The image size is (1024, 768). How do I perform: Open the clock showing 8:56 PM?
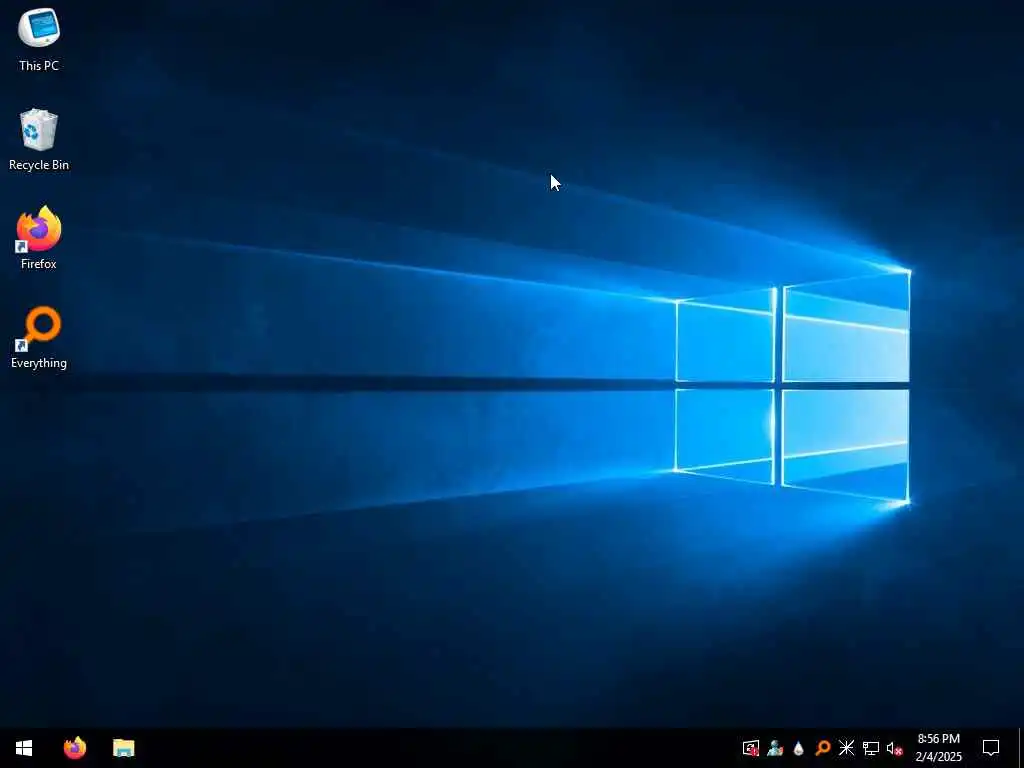(x=938, y=748)
